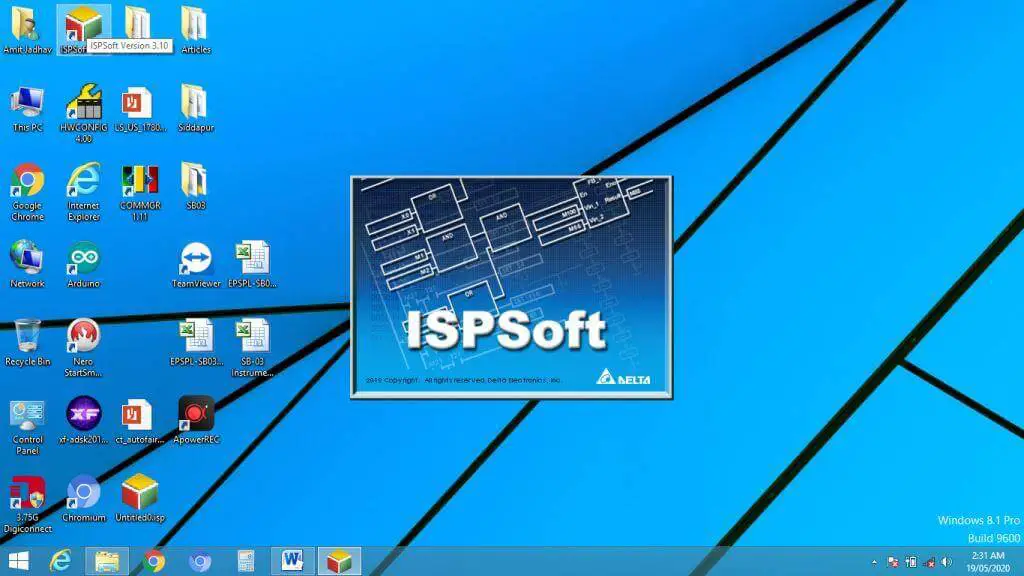Image resolution: width=1024 pixels, height=576 pixels.
Task: Click the Windows Start button
Action: [x=18, y=560]
